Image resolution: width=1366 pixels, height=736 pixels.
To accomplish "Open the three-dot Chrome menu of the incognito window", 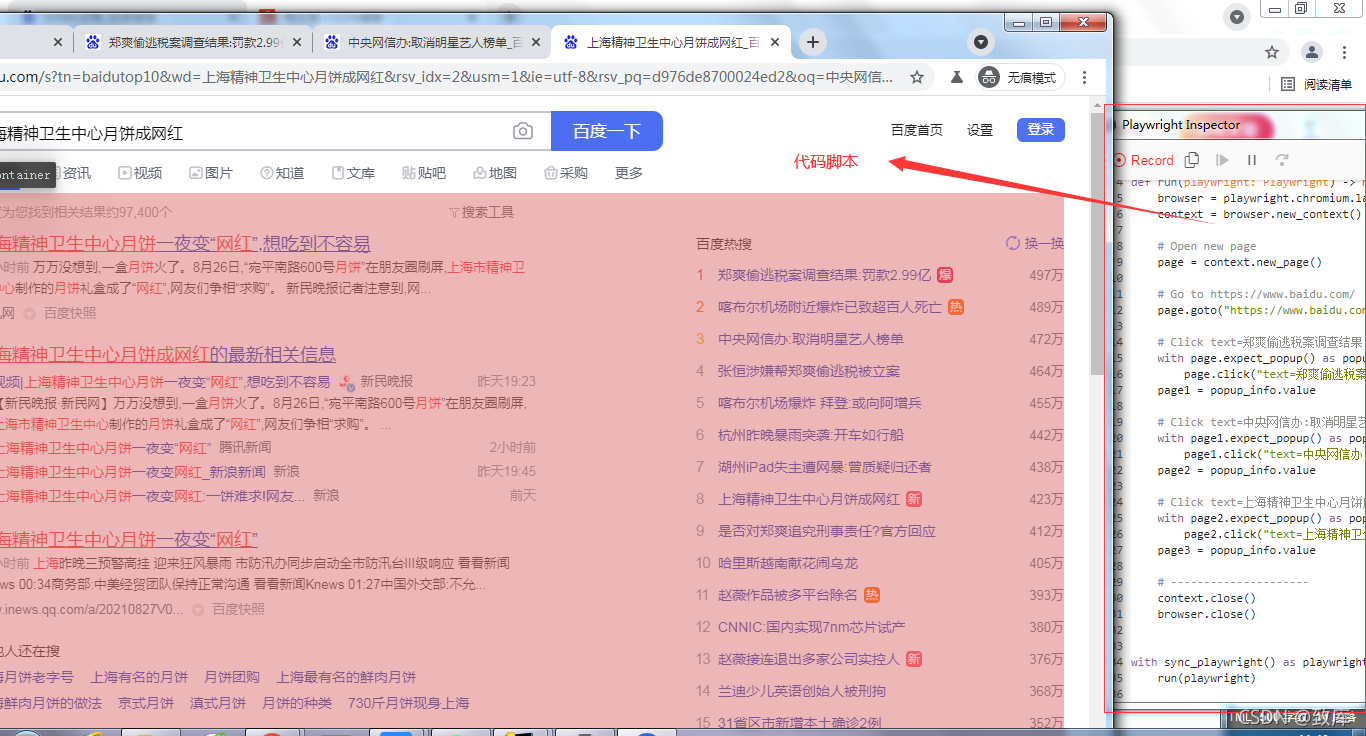I will click(x=1086, y=77).
